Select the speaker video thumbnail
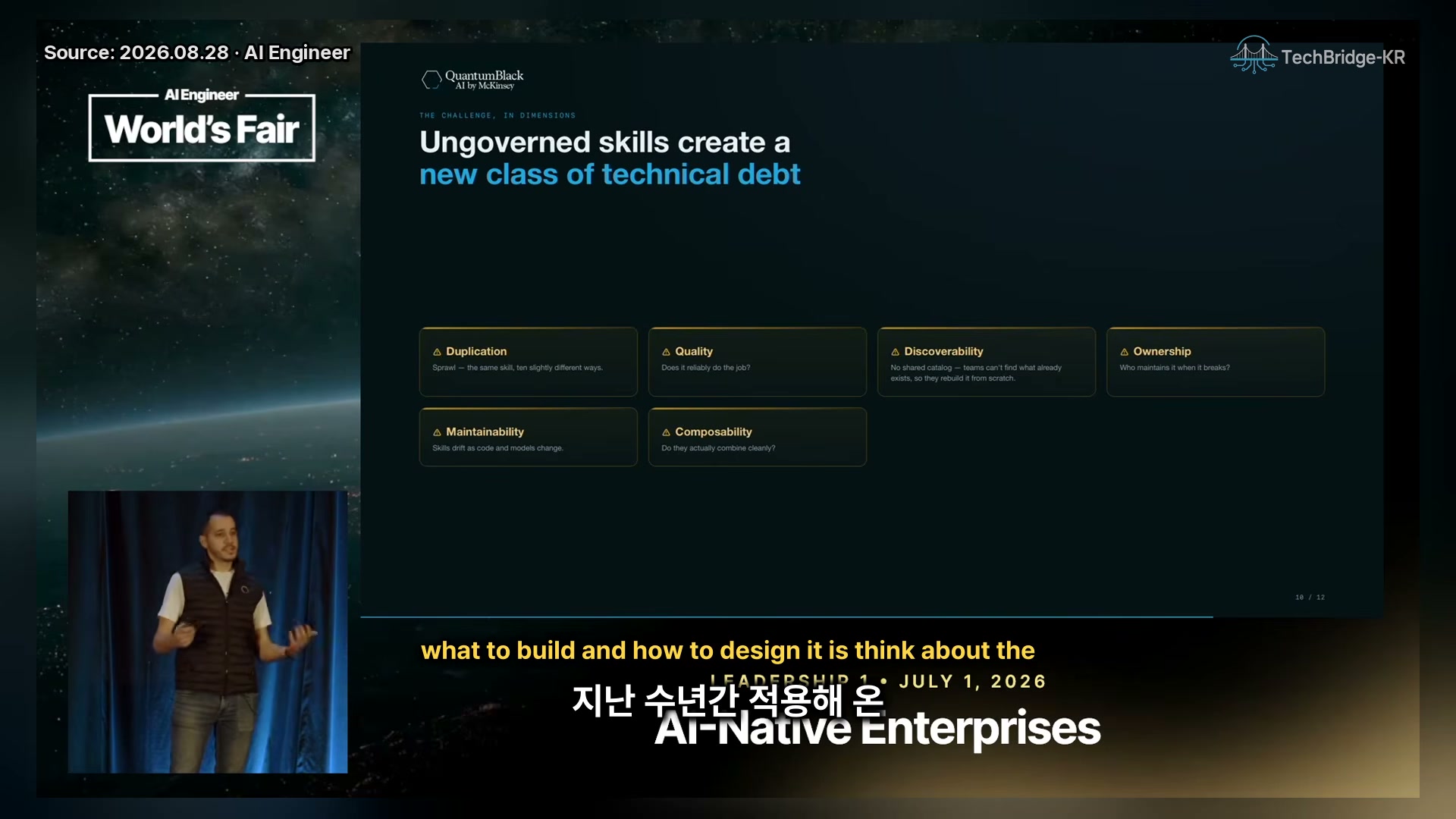The height and width of the screenshot is (819, 1456). pyautogui.click(x=208, y=632)
